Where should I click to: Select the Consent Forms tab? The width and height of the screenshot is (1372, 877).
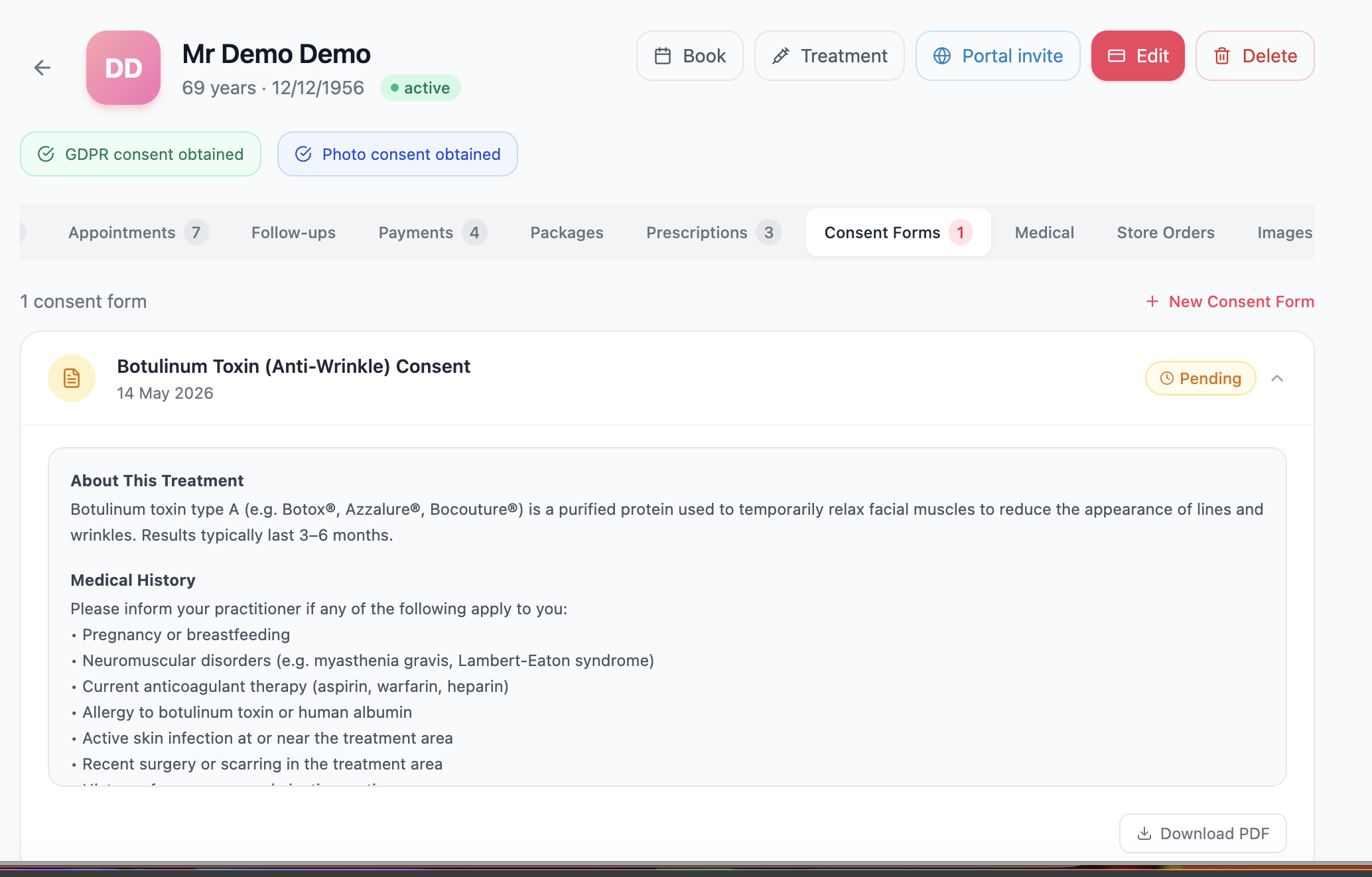coord(898,232)
